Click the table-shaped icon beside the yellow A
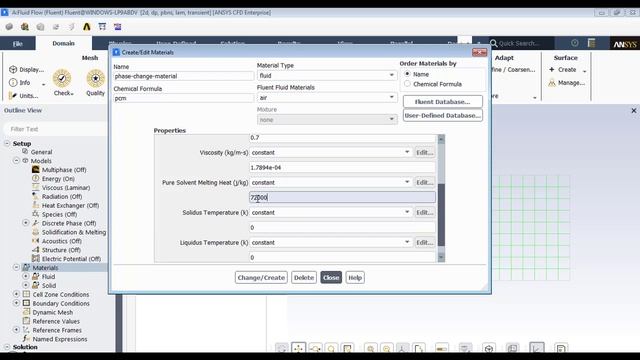The width and height of the screenshot is (640, 360). [x=102, y=27]
